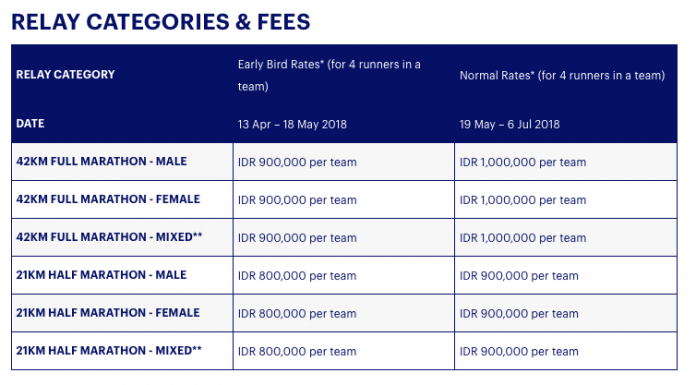Viewport: 696px width, 385px height.
Task: Select the 21KM Half Marathon - Male row
Action: click(344, 275)
